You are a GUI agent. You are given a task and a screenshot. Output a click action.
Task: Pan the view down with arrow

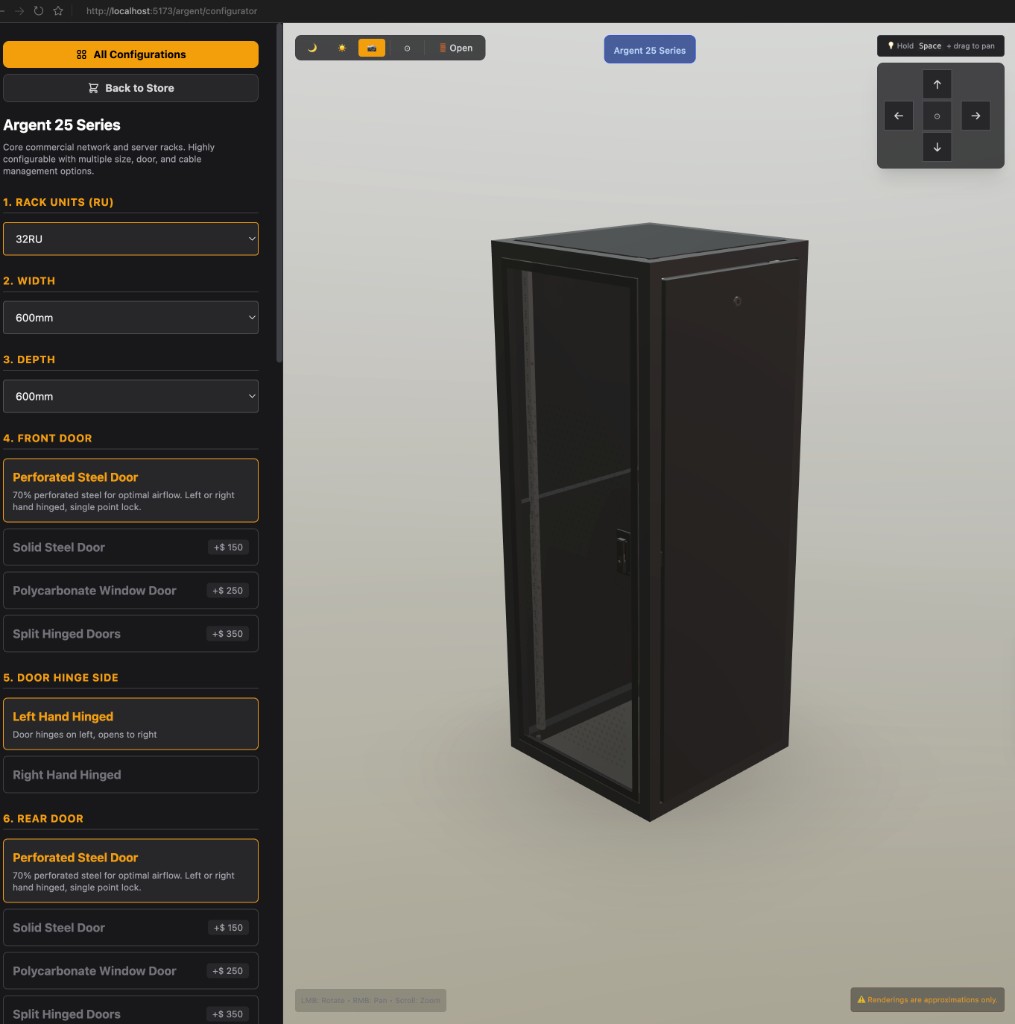pyautogui.click(x=937, y=147)
